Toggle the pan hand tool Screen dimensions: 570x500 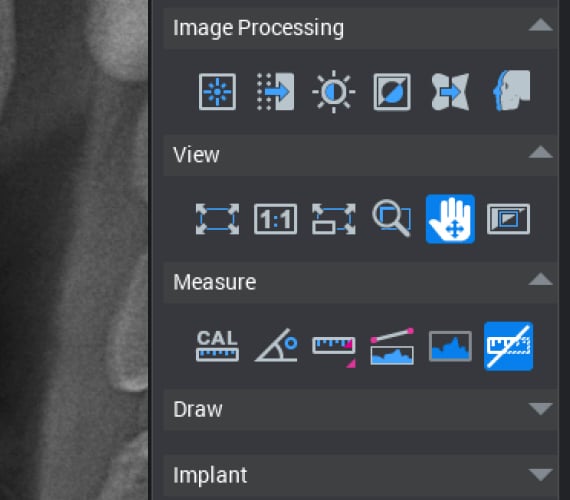pos(450,219)
